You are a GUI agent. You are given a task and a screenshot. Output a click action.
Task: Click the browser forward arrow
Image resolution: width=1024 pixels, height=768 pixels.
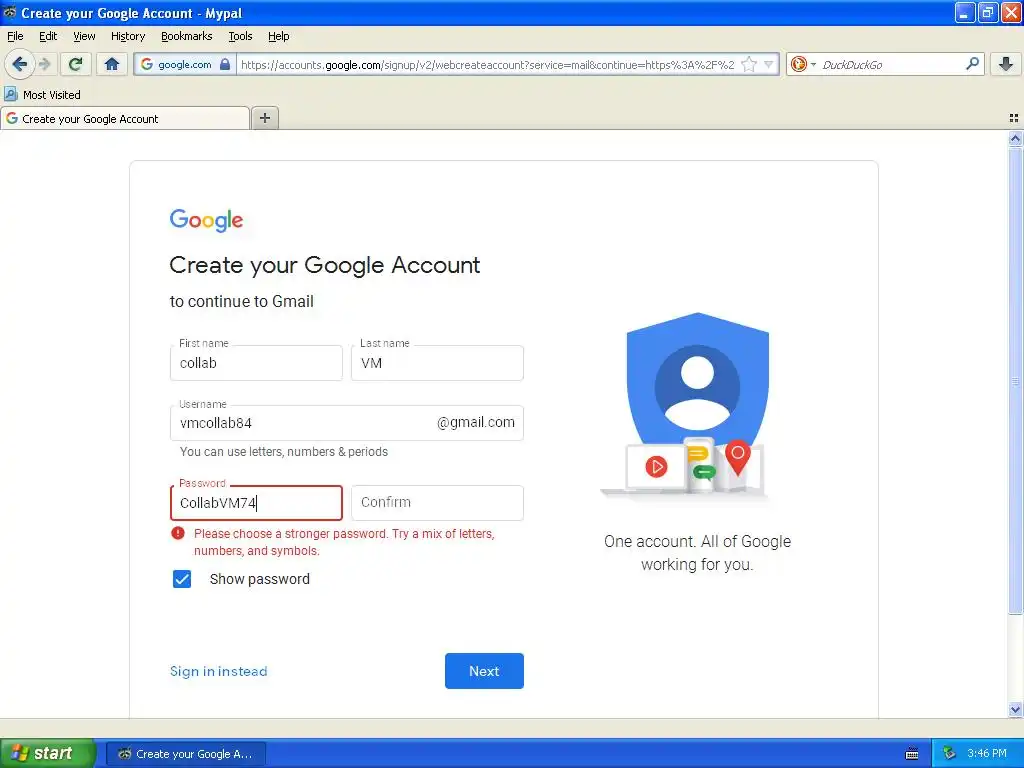[x=44, y=64]
